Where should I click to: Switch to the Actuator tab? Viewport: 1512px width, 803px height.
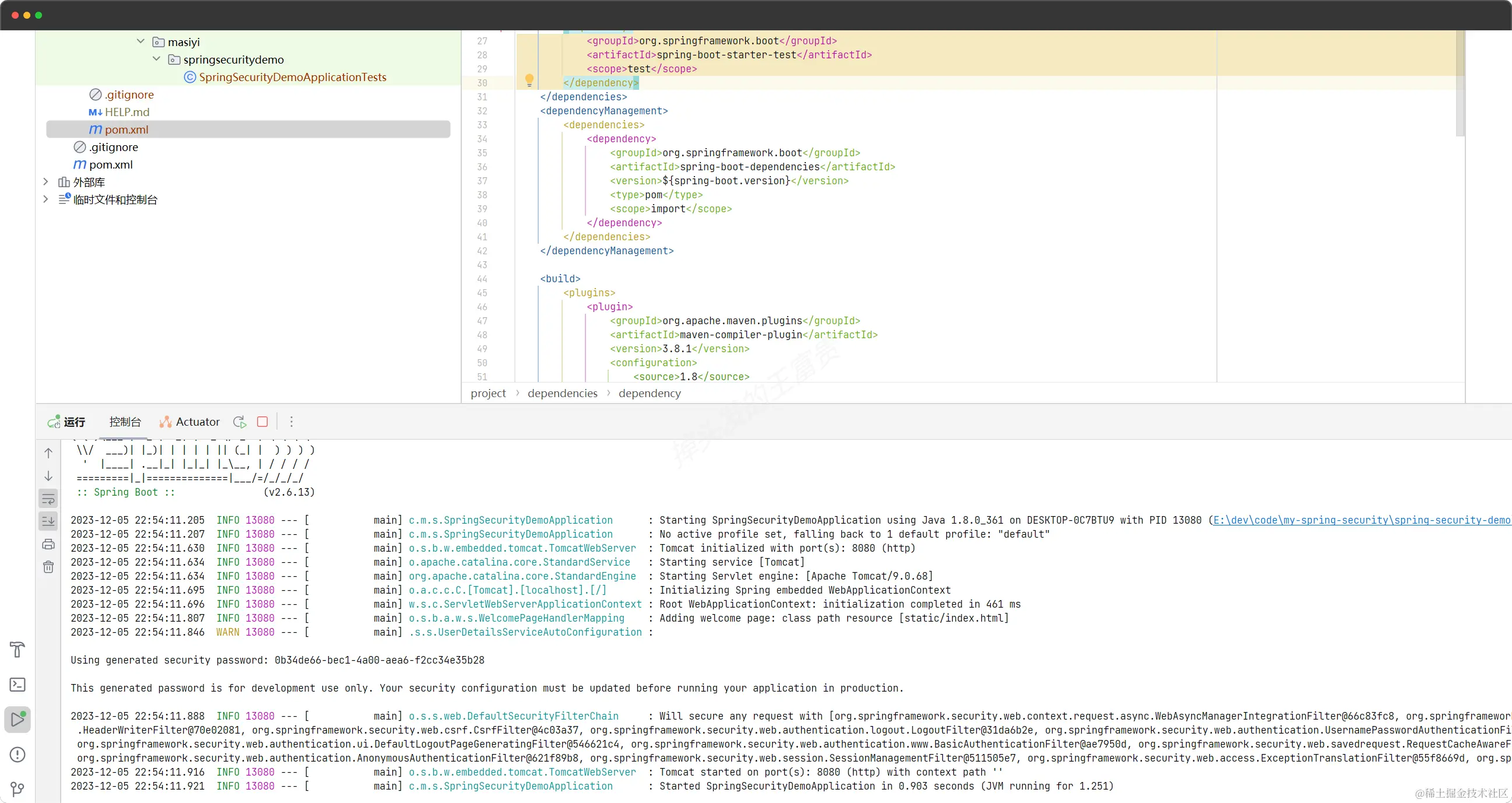(x=190, y=422)
